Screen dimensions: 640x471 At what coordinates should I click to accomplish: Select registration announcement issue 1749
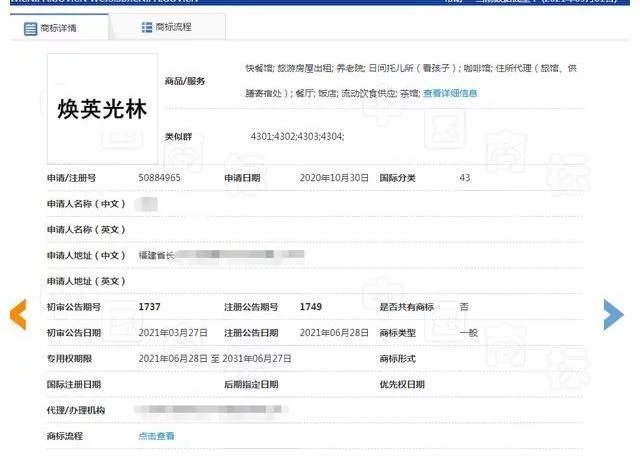click(311, 307)
